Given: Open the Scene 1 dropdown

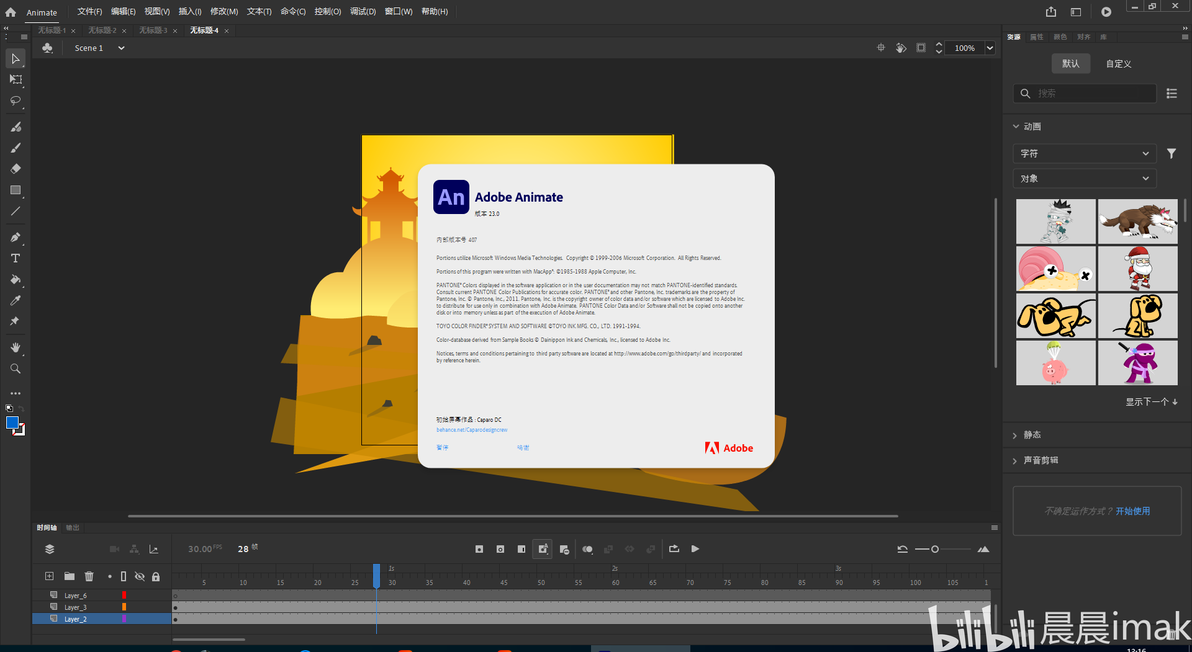Looking at the screenshot, I should (x=99, y=48).
